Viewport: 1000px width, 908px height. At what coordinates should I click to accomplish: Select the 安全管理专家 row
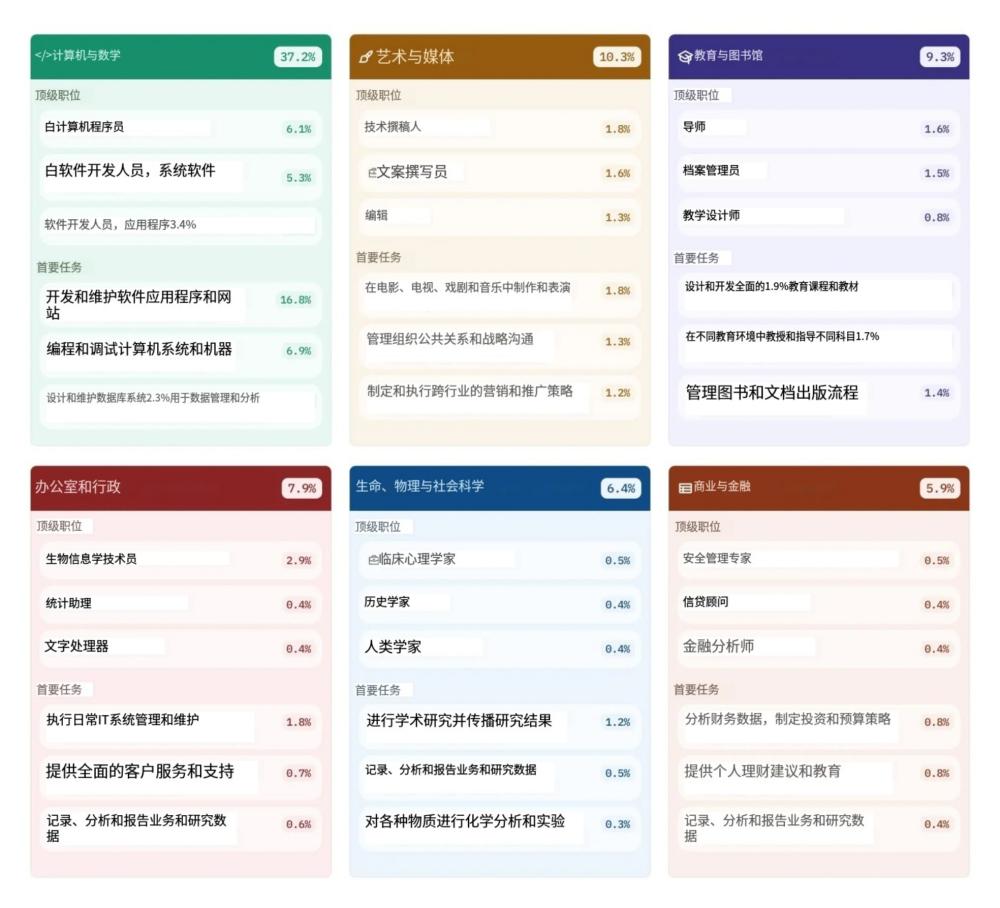click(x=818, y=560)
